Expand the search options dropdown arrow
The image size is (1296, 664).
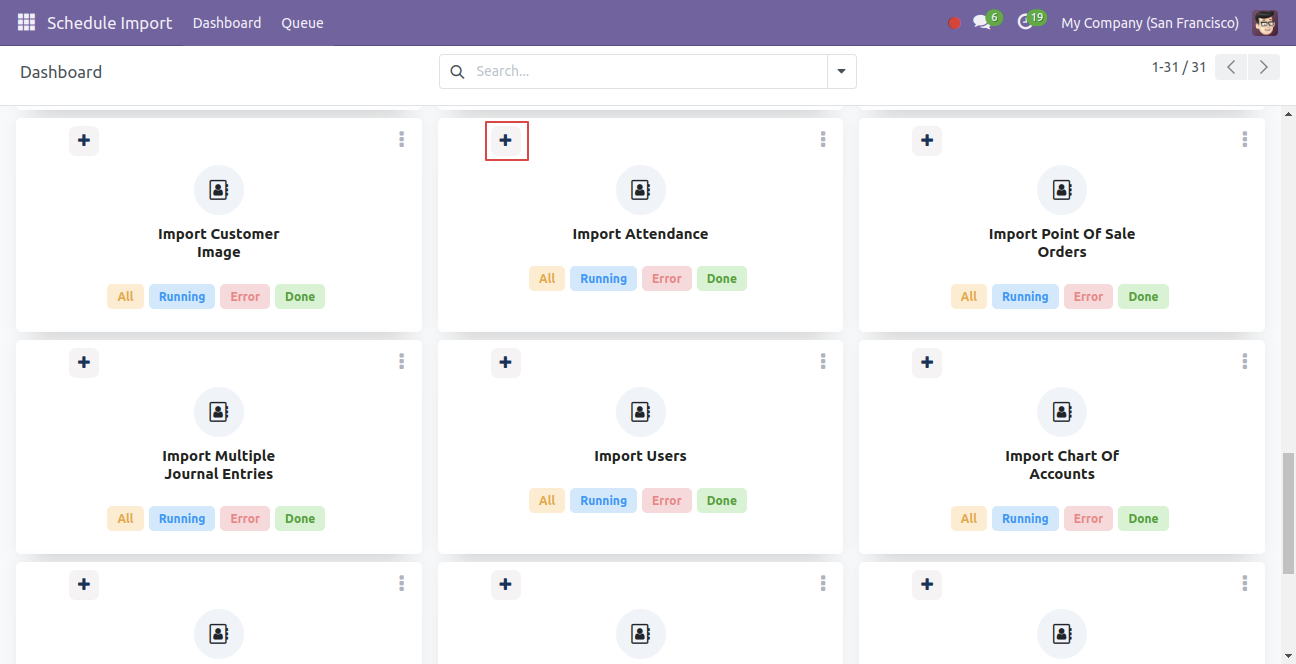pos(841,72)
